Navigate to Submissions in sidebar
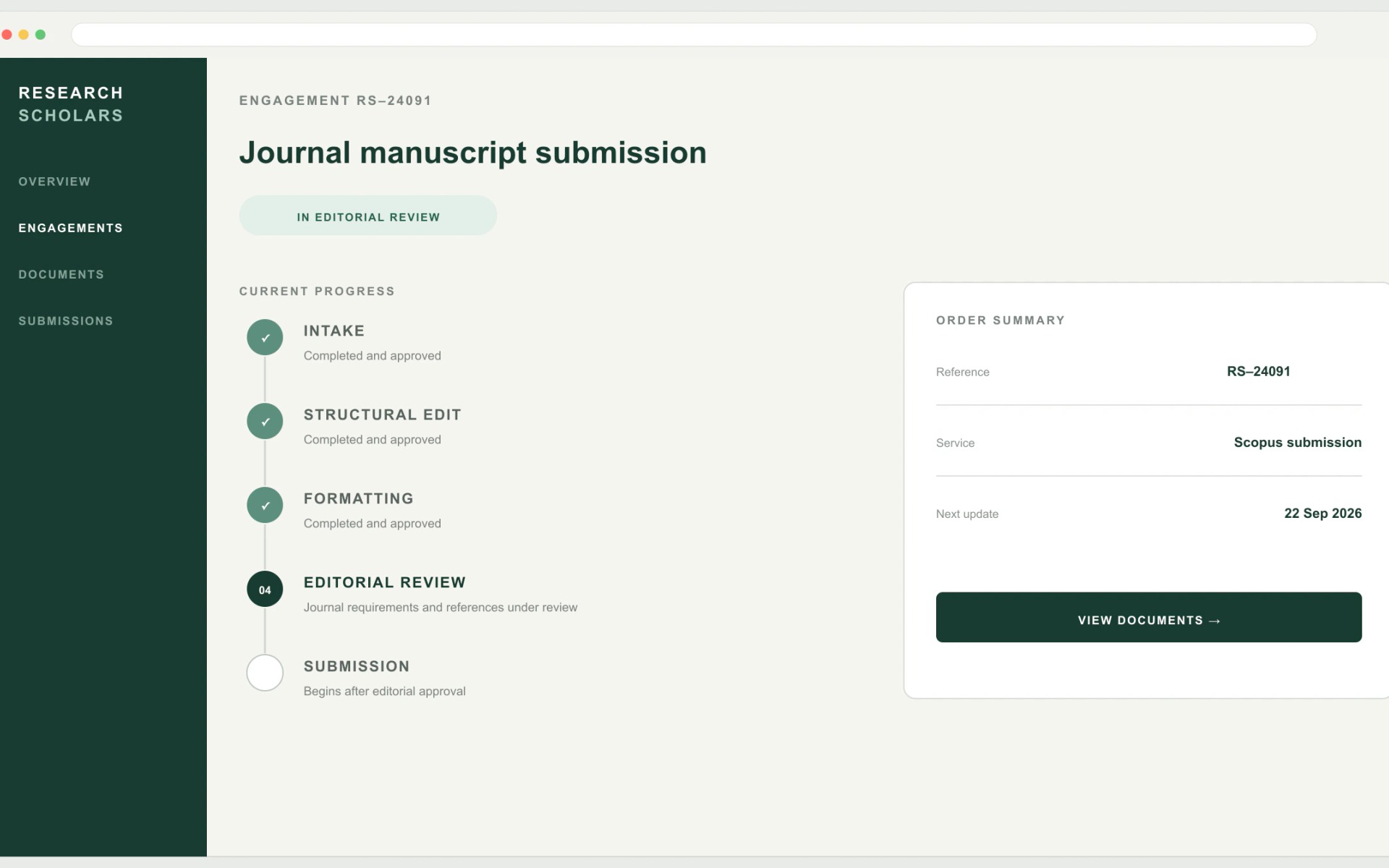1389x868 pixels. pos(66,320)
